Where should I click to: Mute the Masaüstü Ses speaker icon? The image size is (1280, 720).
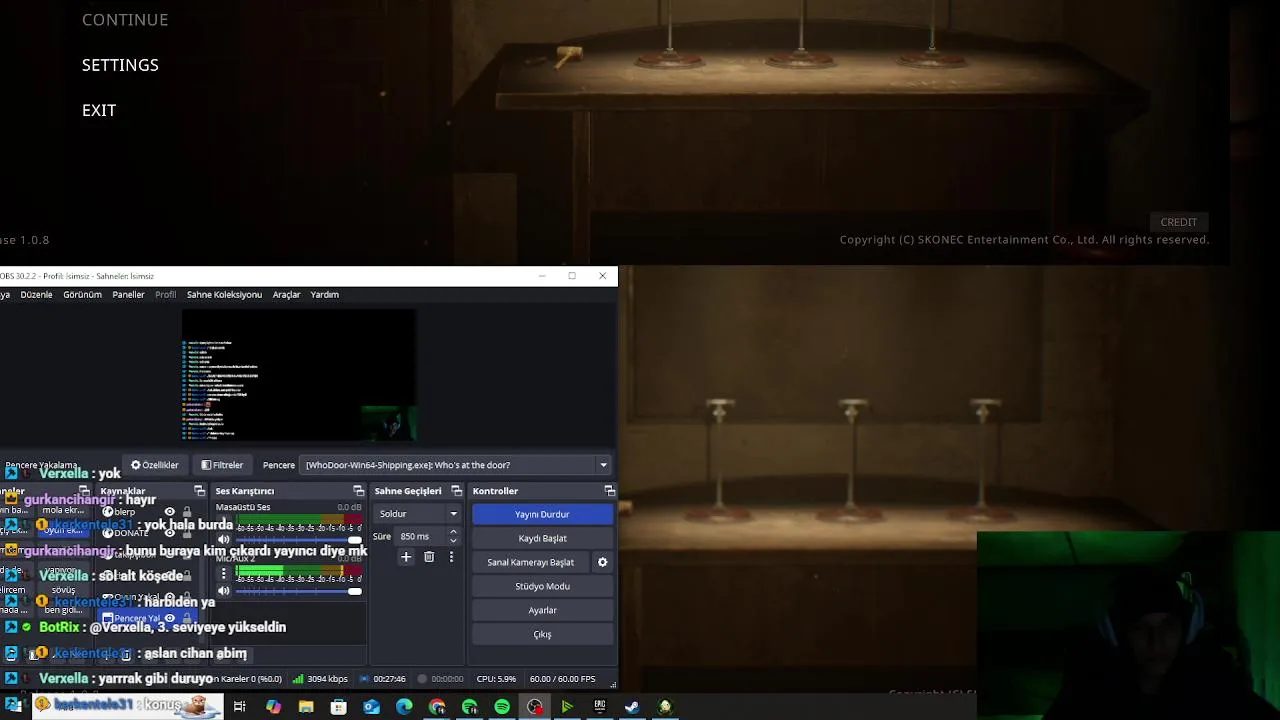[x=224, y=539]
